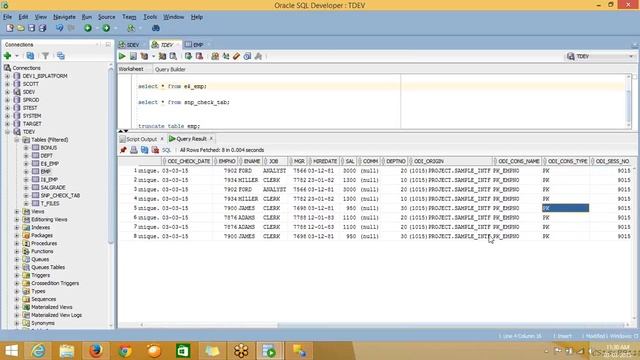This screenshot has height=360, width=640.
Task: Click the Run Script icon
Action: pyautogui.click(x=133, y=56)
